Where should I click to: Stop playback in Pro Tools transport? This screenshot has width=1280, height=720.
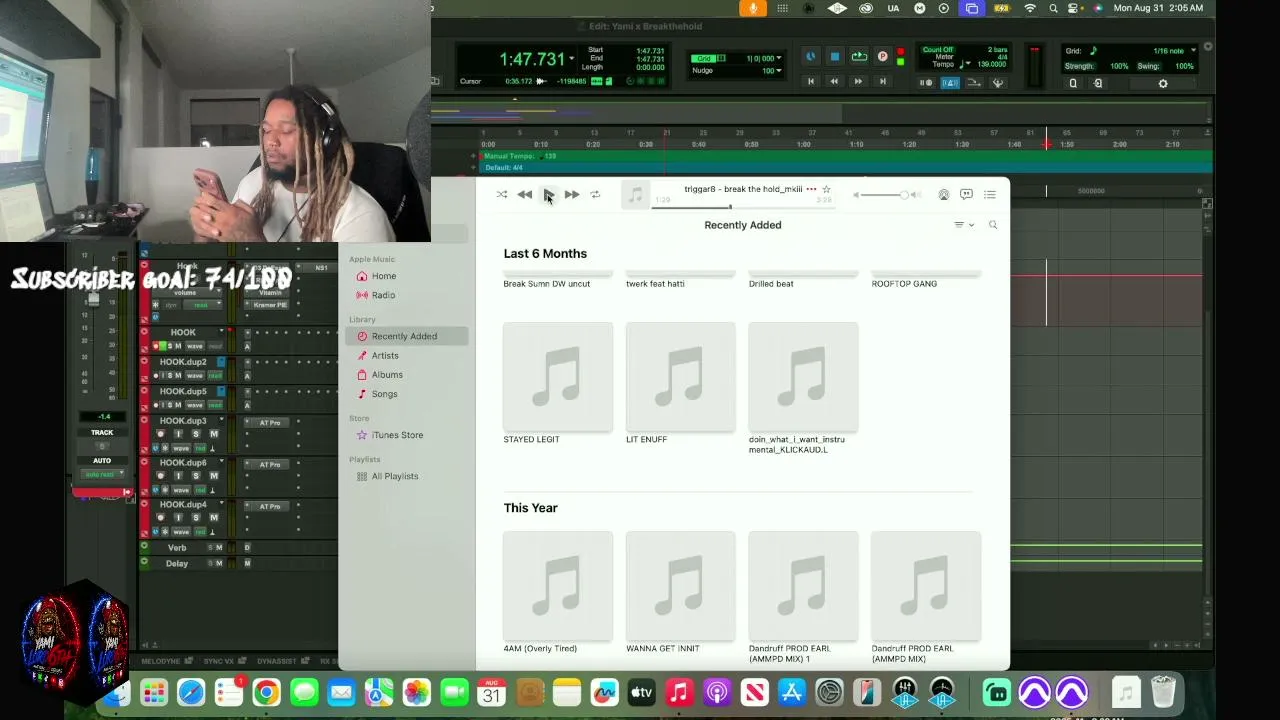(835, 57)
